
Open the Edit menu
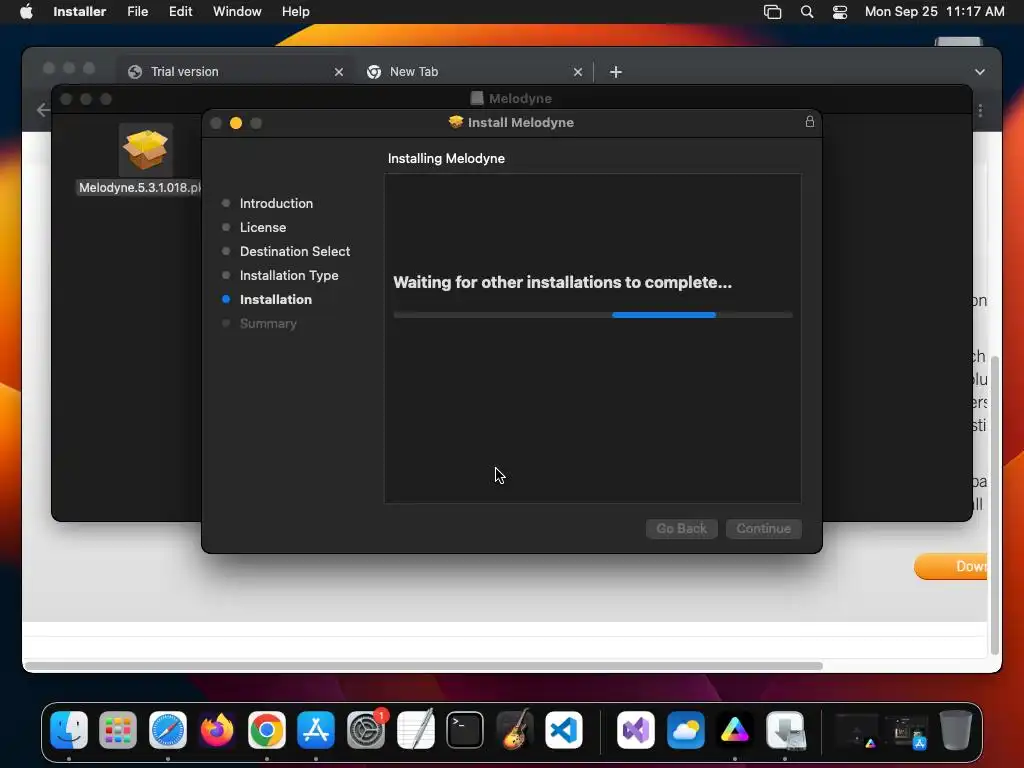coord(180,12)
